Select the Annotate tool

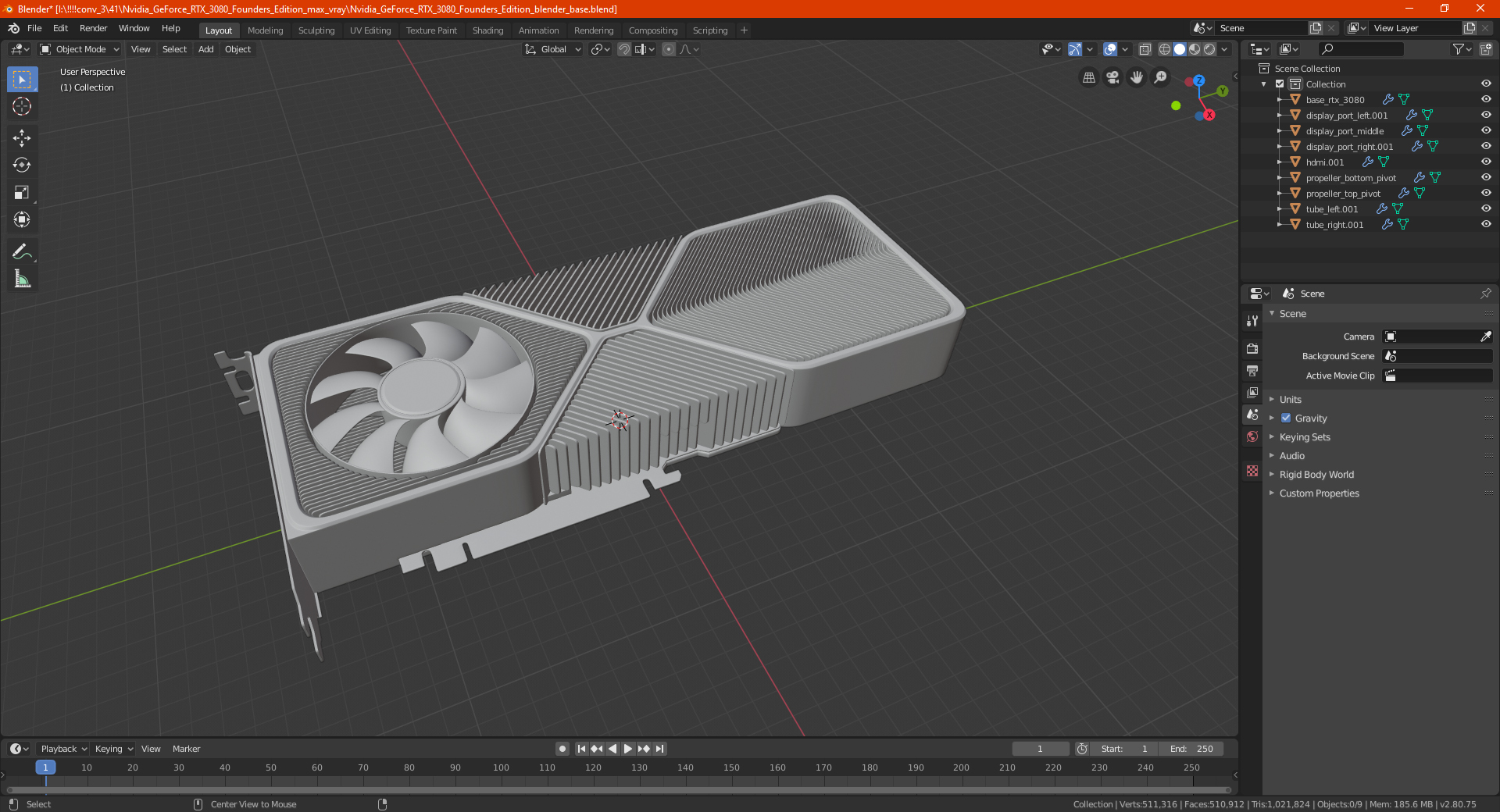(x=22, y=251)
